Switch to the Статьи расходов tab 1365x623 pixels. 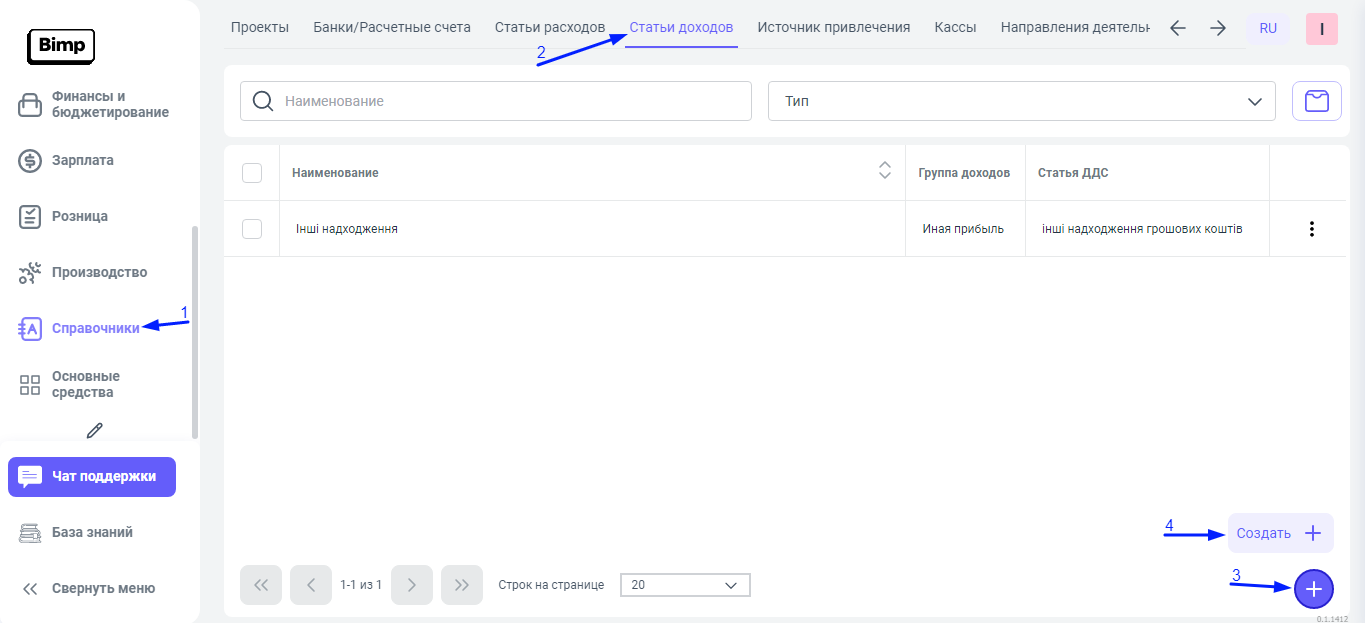(x=549, y=27)
